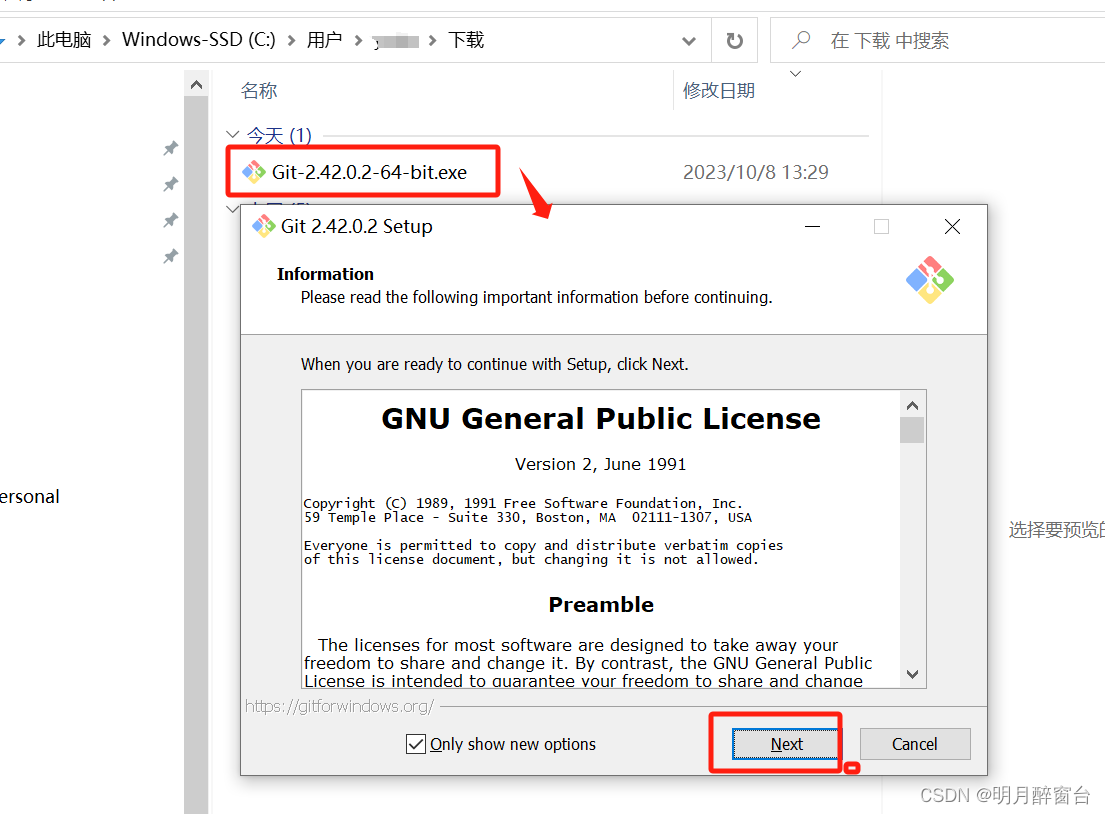Cancel the Git setup installer
Screen dimensions: 1105x814
[915, 744]
